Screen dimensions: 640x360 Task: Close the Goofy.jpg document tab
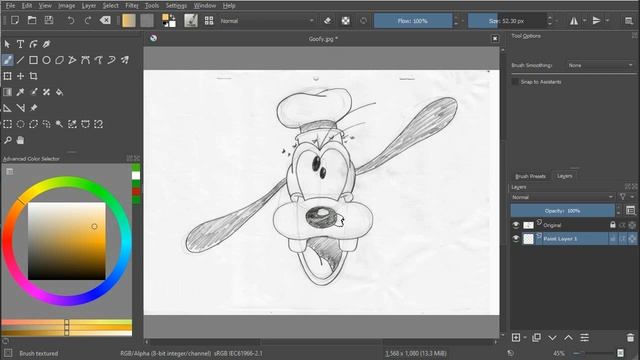[x=495, y=38]
